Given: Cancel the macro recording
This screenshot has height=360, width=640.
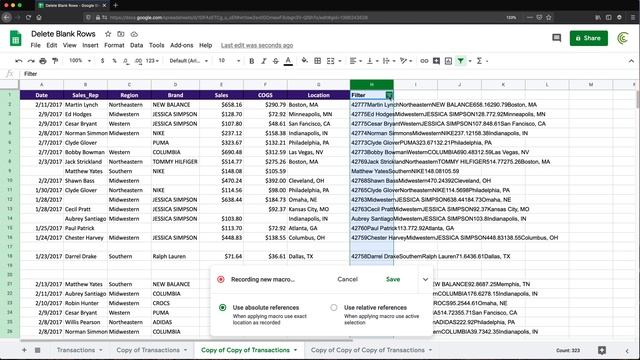Looking at the screenshot, I should (x=347, y=280).
